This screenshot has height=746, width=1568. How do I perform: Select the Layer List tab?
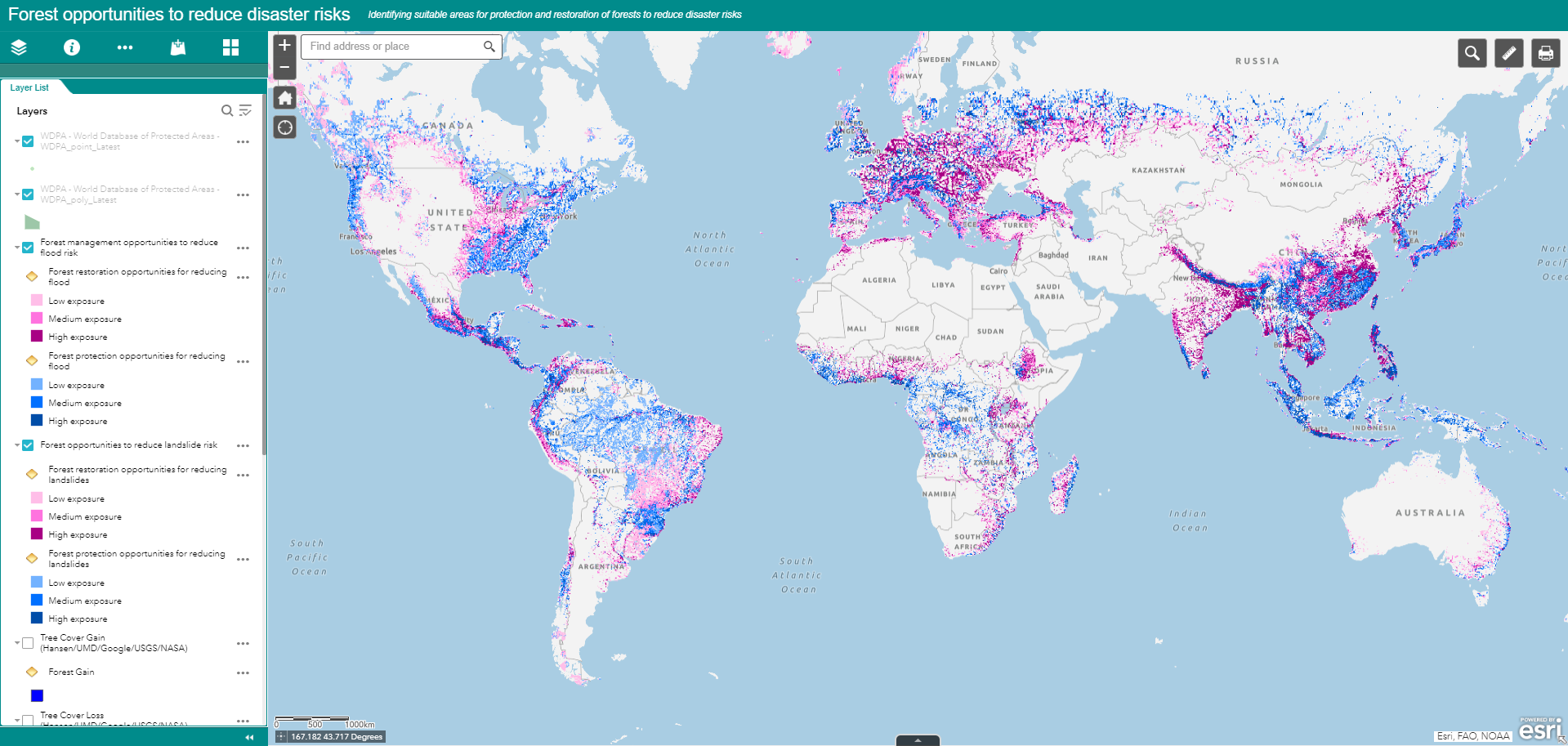tap(29, 87)
